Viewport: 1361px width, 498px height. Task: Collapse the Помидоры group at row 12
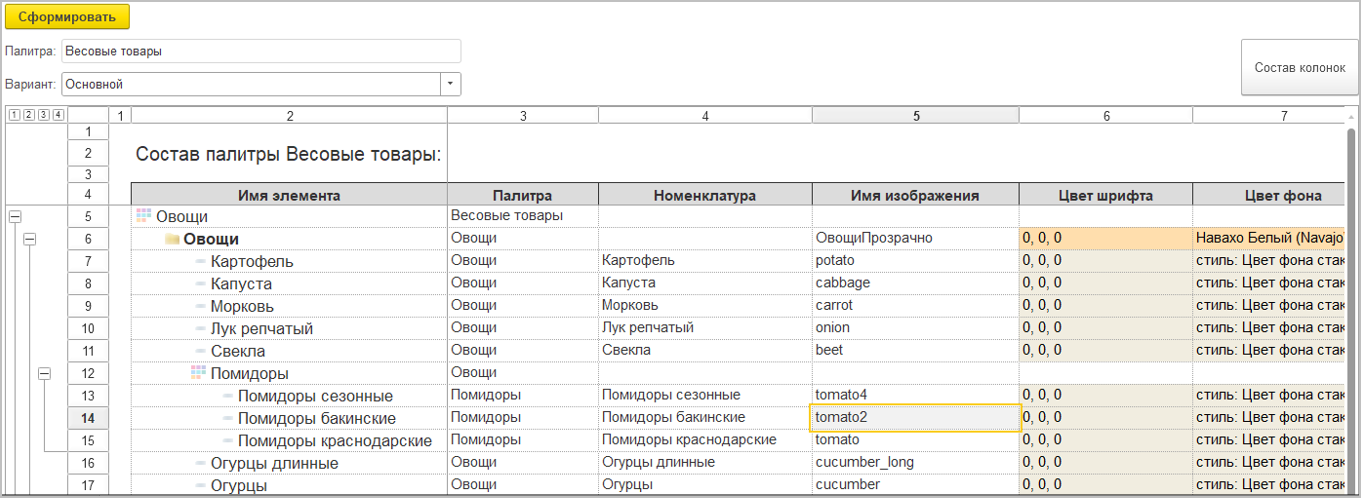click(44, 373)
